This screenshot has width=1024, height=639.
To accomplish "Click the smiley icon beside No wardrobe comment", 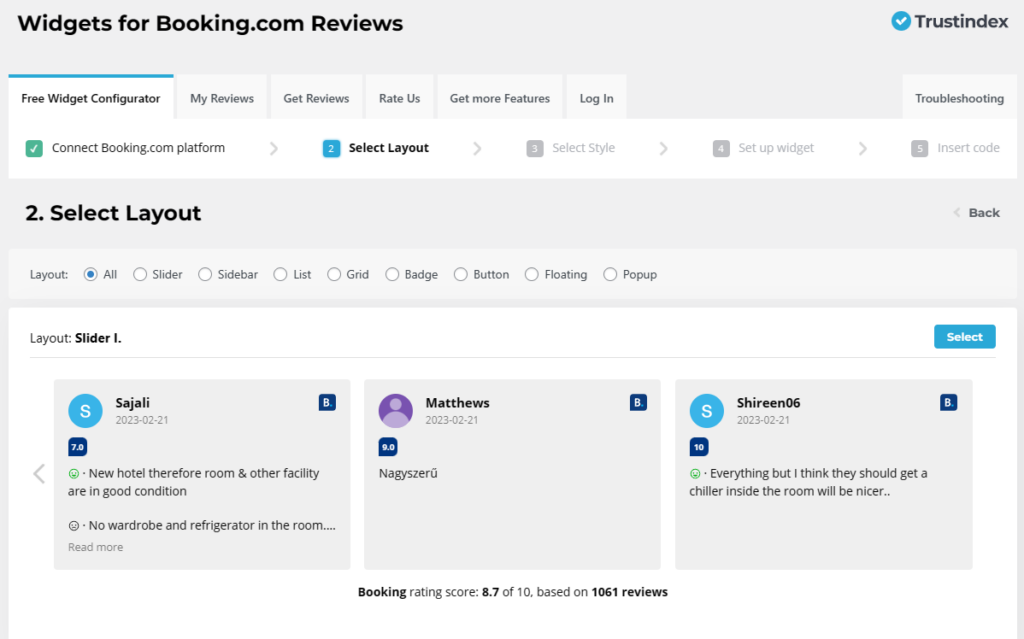I will pos(73,524).
